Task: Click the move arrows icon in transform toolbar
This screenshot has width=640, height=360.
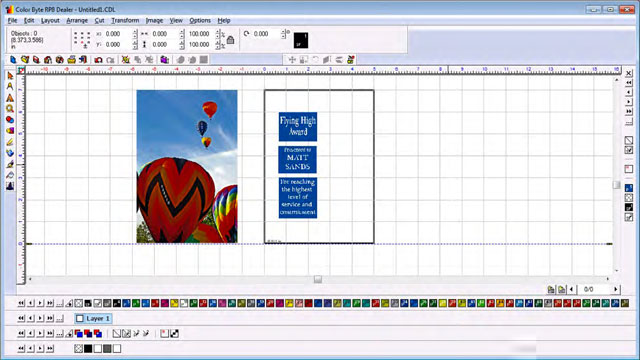Action: (x=292, y=60)
